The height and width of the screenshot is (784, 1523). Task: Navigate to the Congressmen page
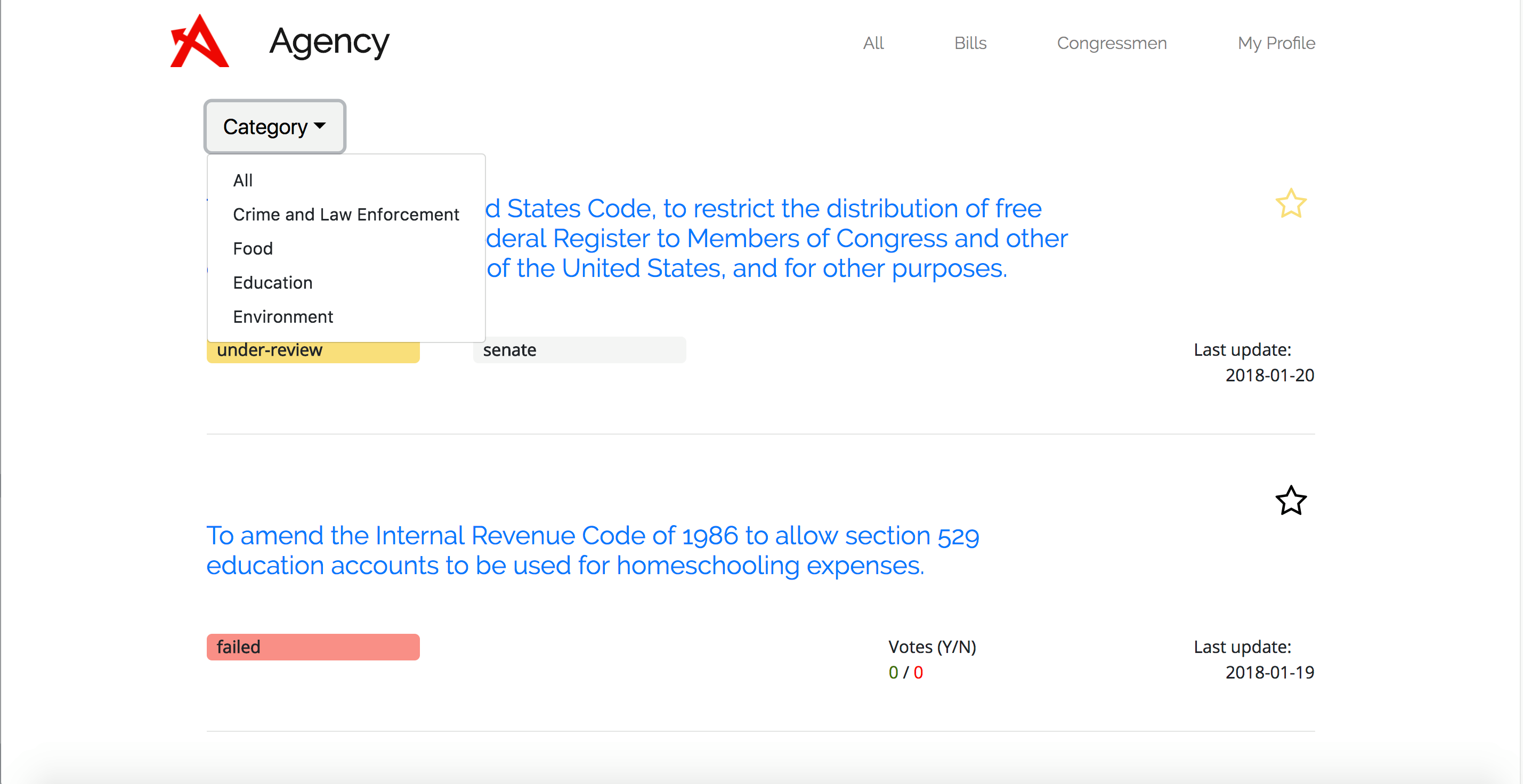(x=1112, y=43)
